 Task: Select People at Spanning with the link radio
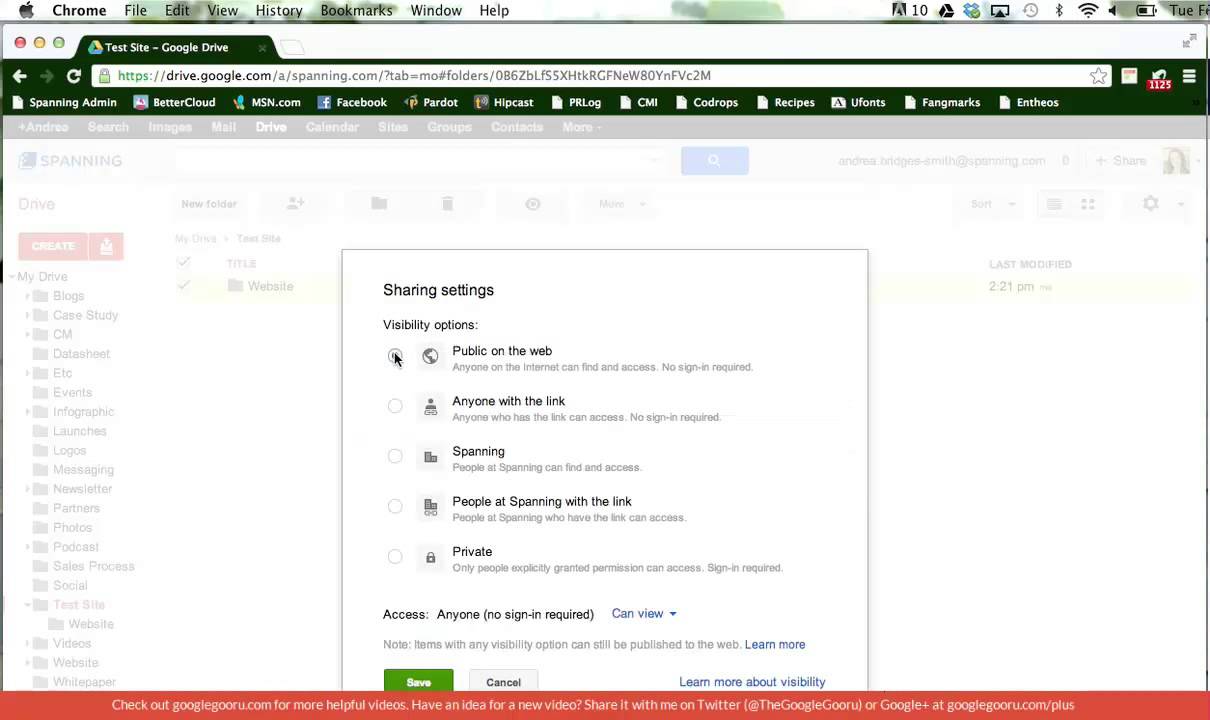point(395,506)
